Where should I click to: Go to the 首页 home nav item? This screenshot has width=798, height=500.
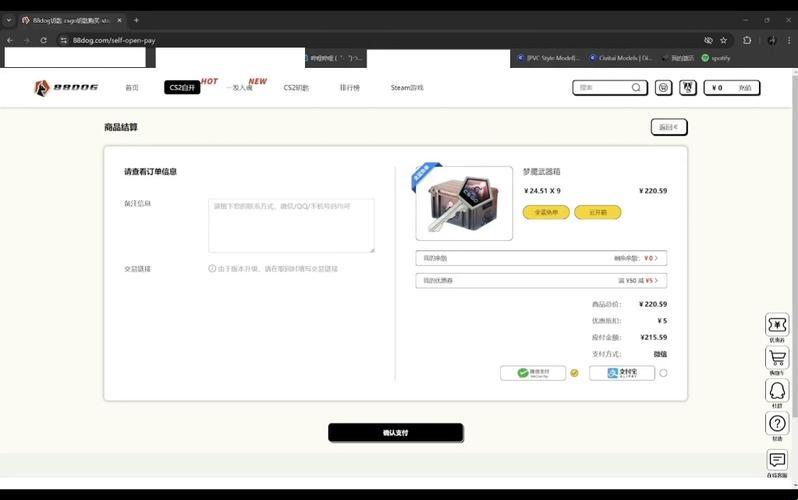[x=132, y=88]
